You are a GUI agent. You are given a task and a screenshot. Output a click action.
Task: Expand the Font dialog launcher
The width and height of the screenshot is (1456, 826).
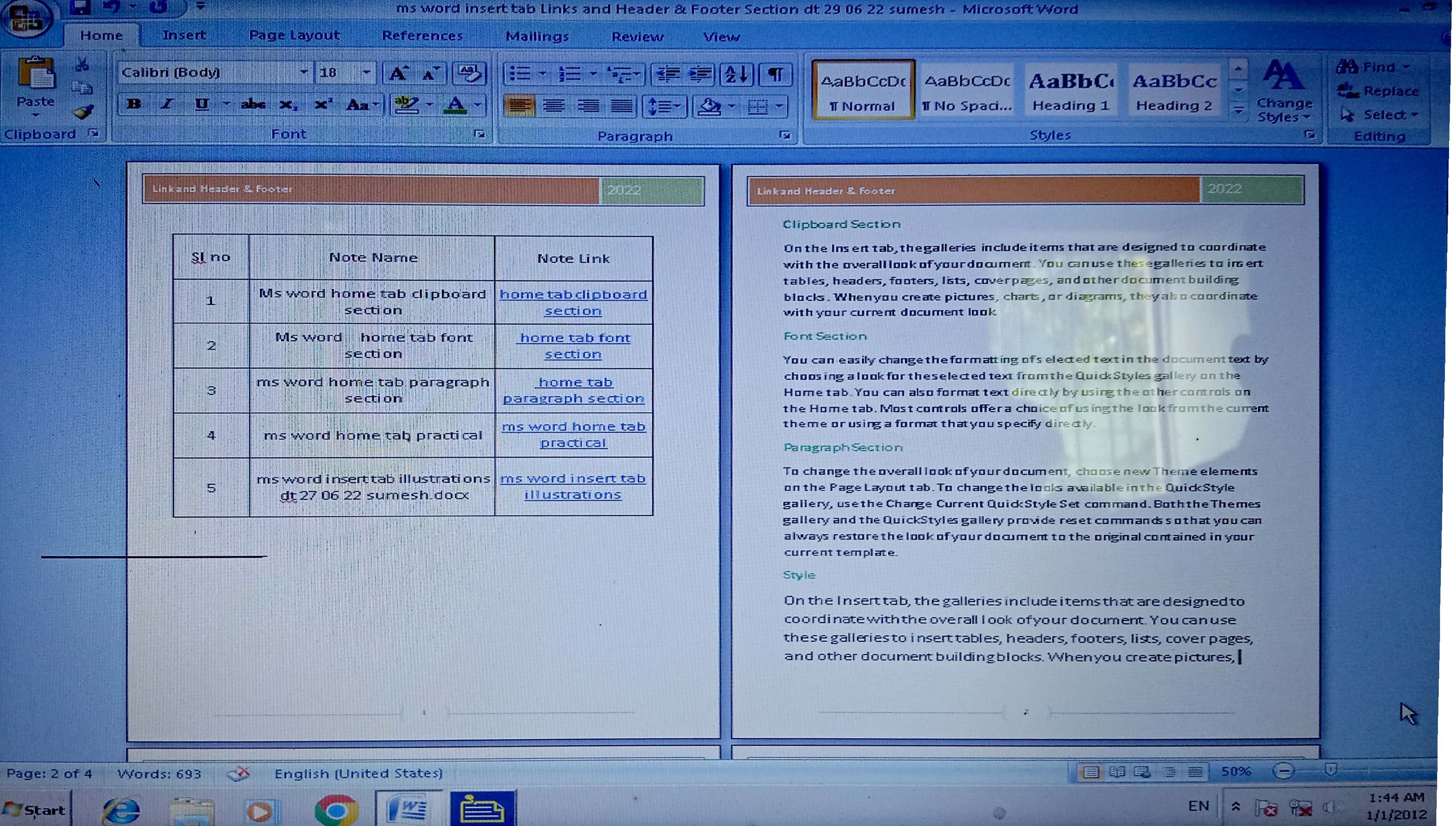[480, 134]
